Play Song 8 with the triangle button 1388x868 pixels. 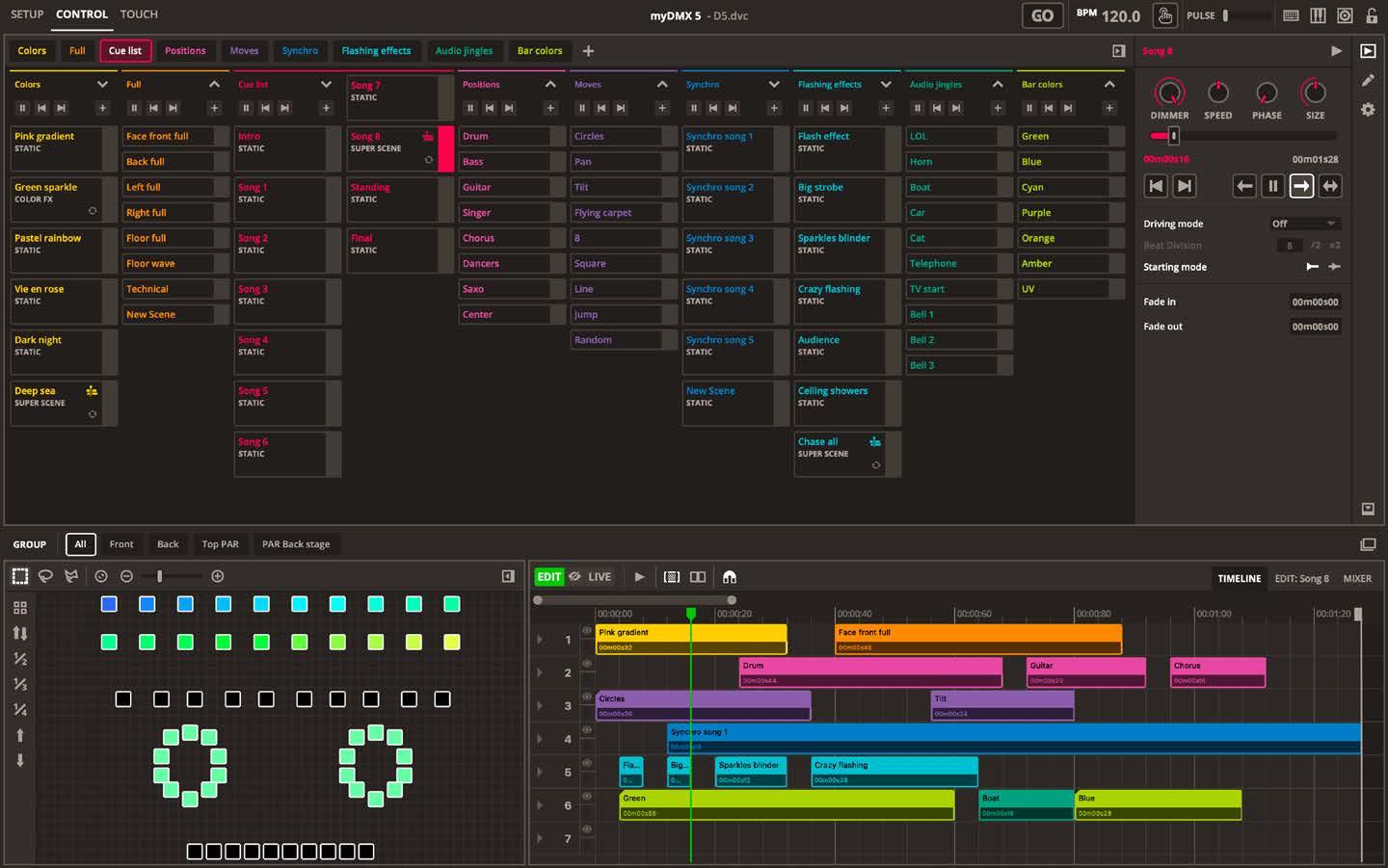point(1336,51)
